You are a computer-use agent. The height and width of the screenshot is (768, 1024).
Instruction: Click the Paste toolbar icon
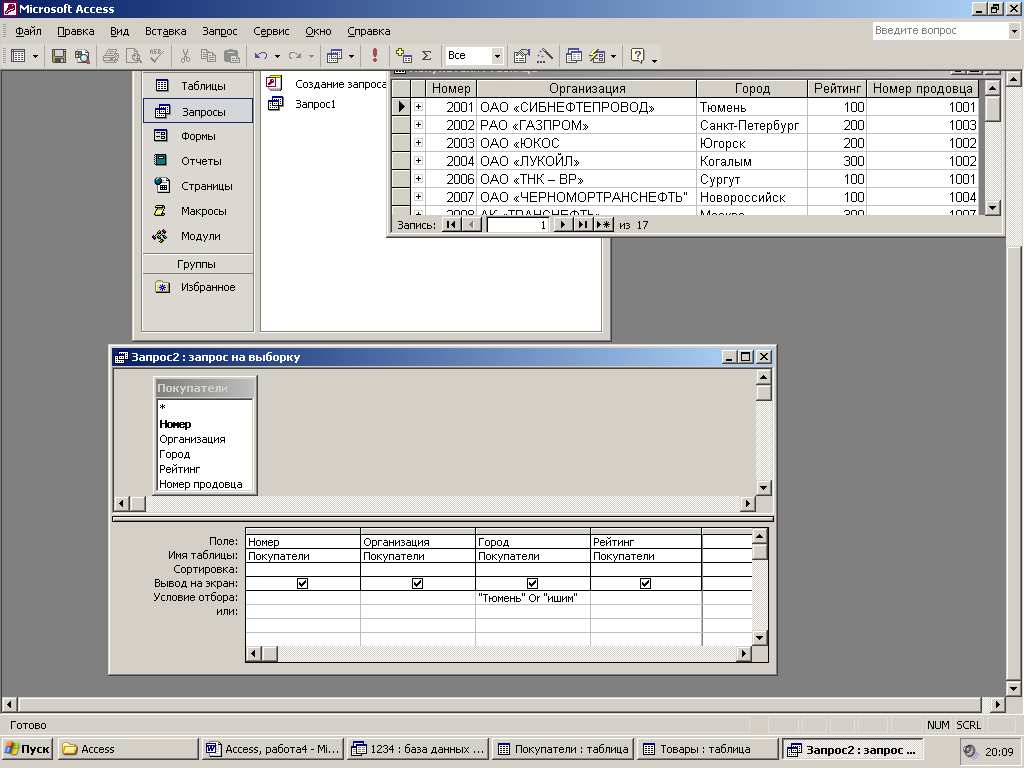point(231,56)
